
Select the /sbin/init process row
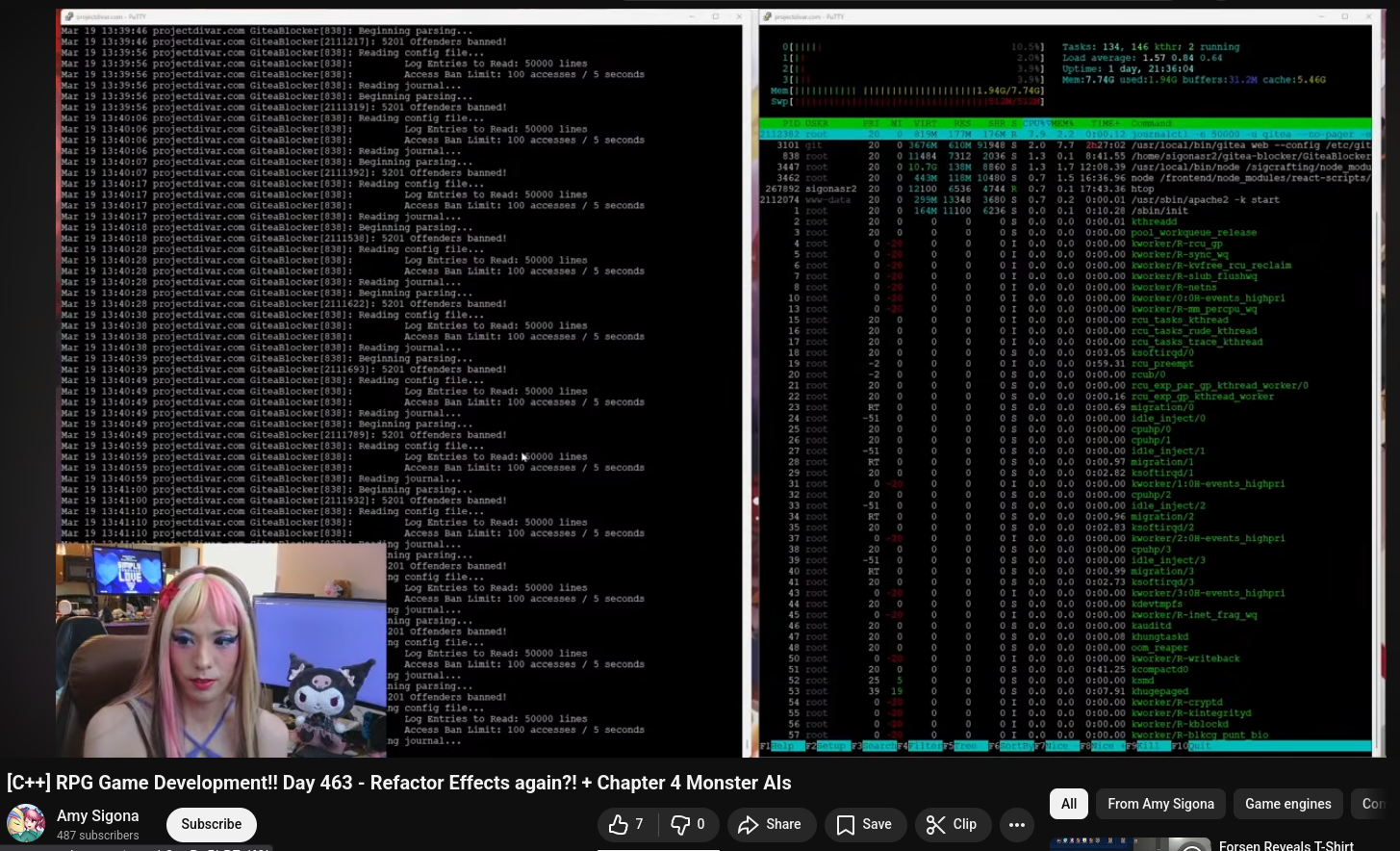tap(1065, 211)
